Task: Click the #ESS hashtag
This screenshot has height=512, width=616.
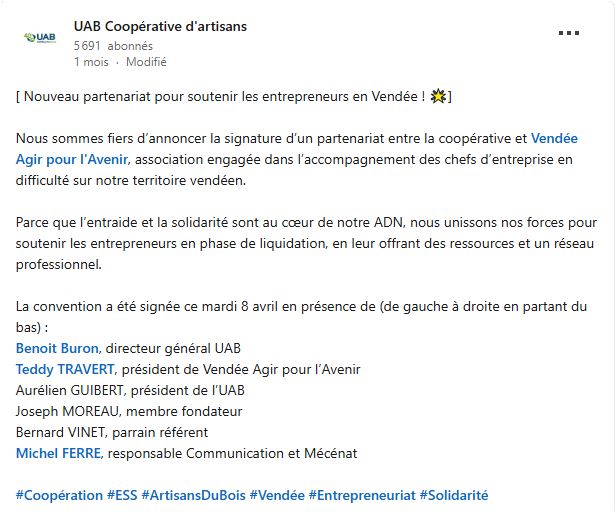Action: (122, 495)
